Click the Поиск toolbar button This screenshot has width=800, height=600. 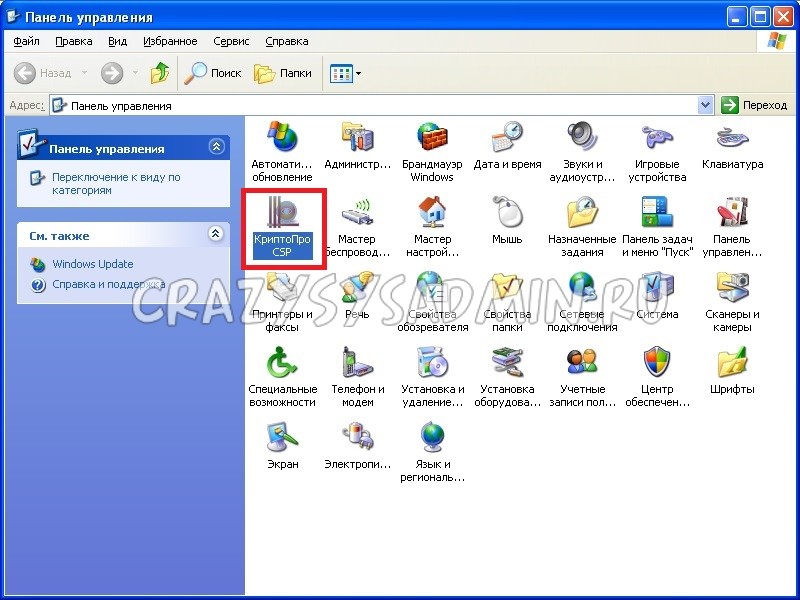215,73
